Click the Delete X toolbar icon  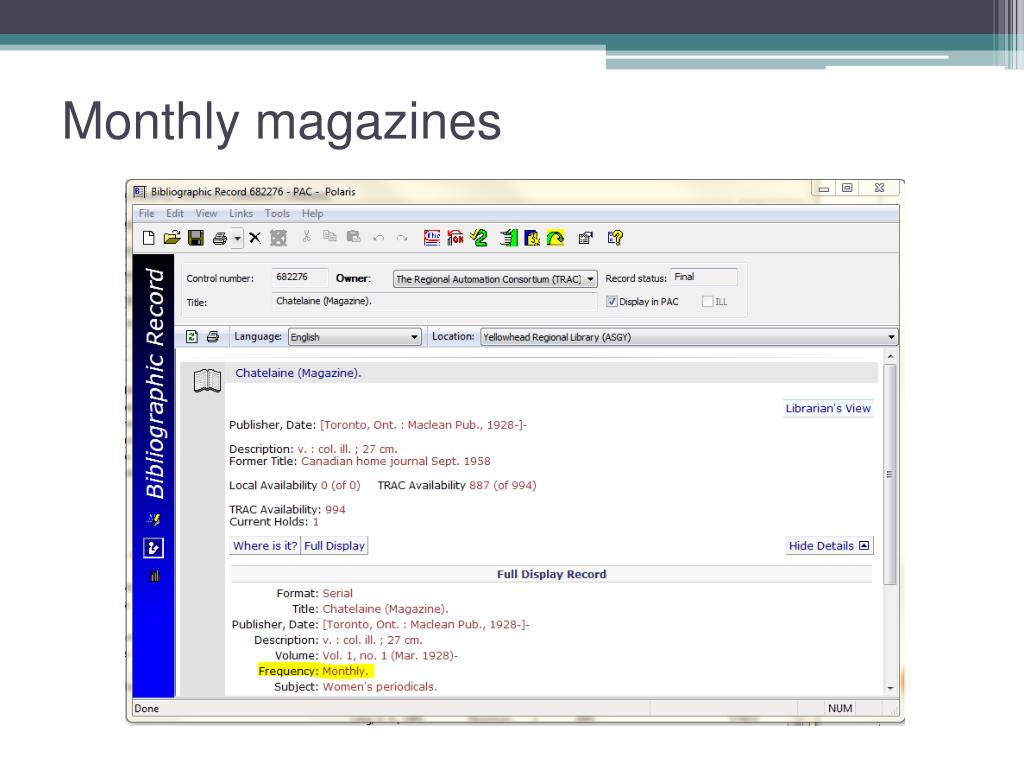255,238
